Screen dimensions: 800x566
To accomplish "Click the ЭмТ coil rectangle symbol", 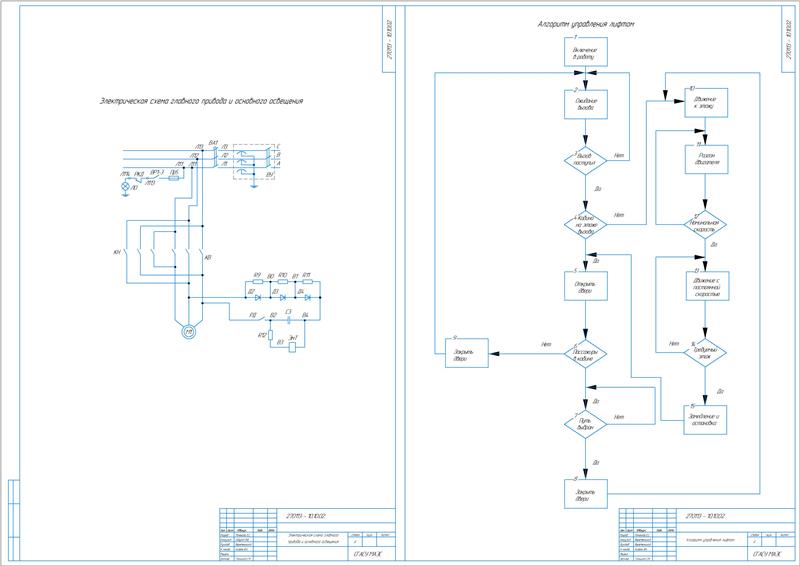I will pyautogui.click(x=292, y=347).
